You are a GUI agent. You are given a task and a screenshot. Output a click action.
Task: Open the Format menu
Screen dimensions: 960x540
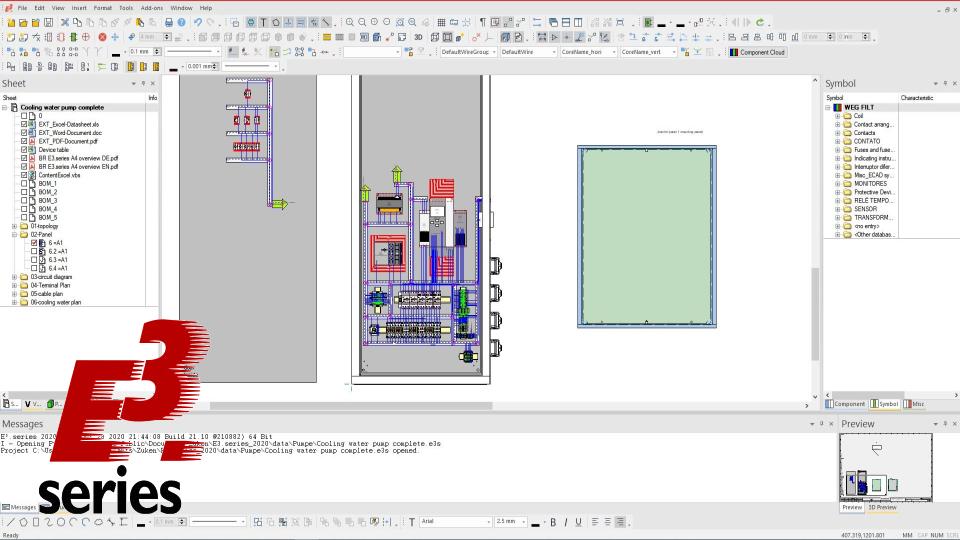102,8
